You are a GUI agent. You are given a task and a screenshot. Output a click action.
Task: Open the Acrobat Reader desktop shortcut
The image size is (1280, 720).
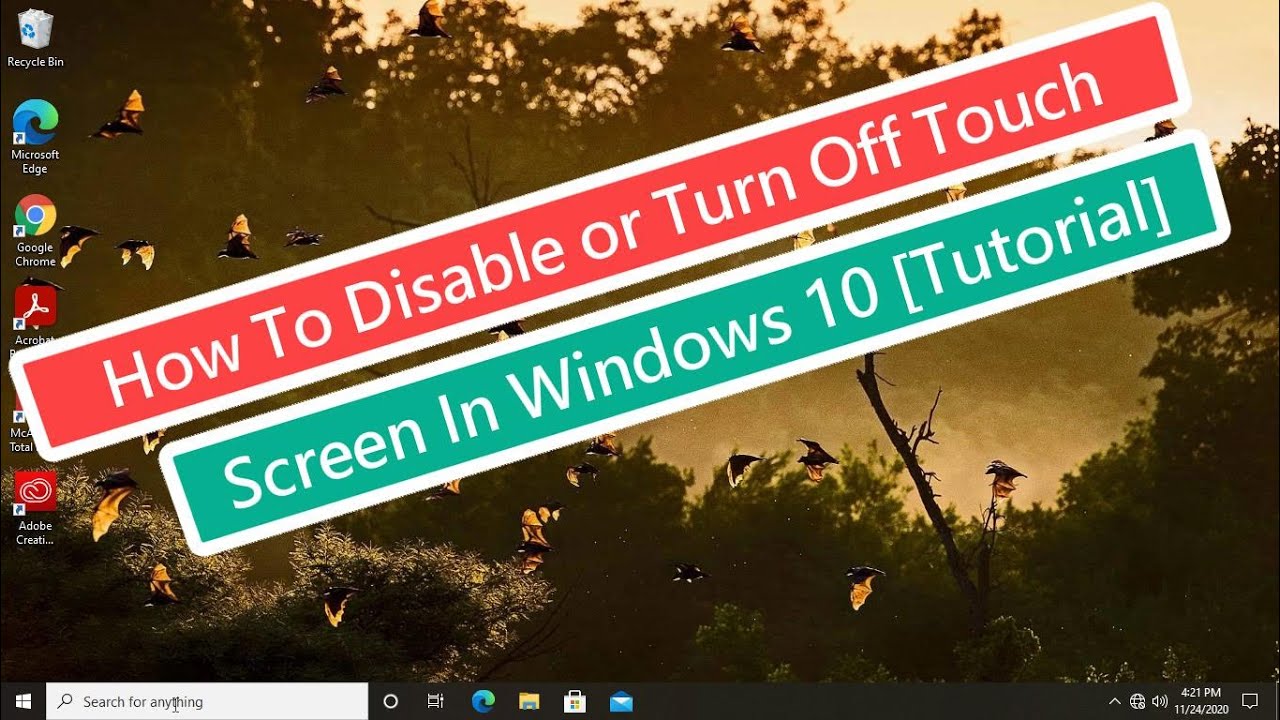(x=35, y=310)
